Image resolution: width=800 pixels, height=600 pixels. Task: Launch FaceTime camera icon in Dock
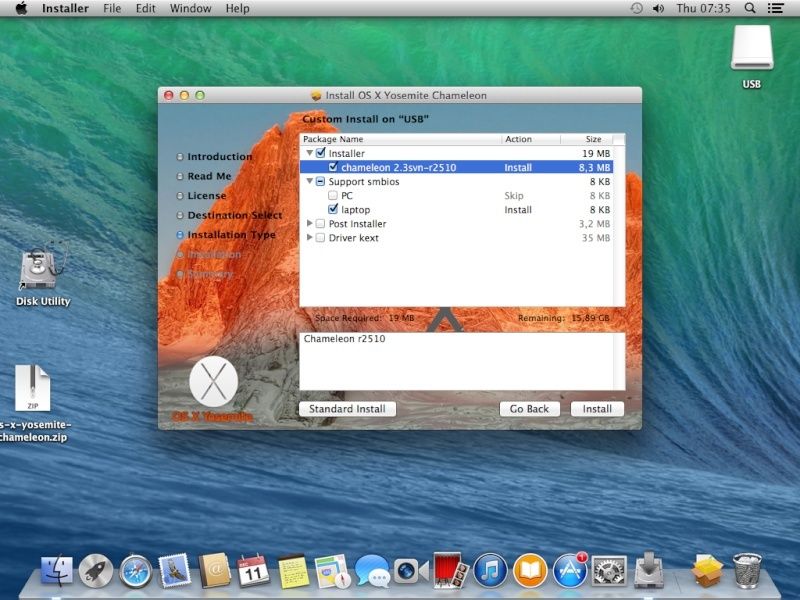click(411, 570)
